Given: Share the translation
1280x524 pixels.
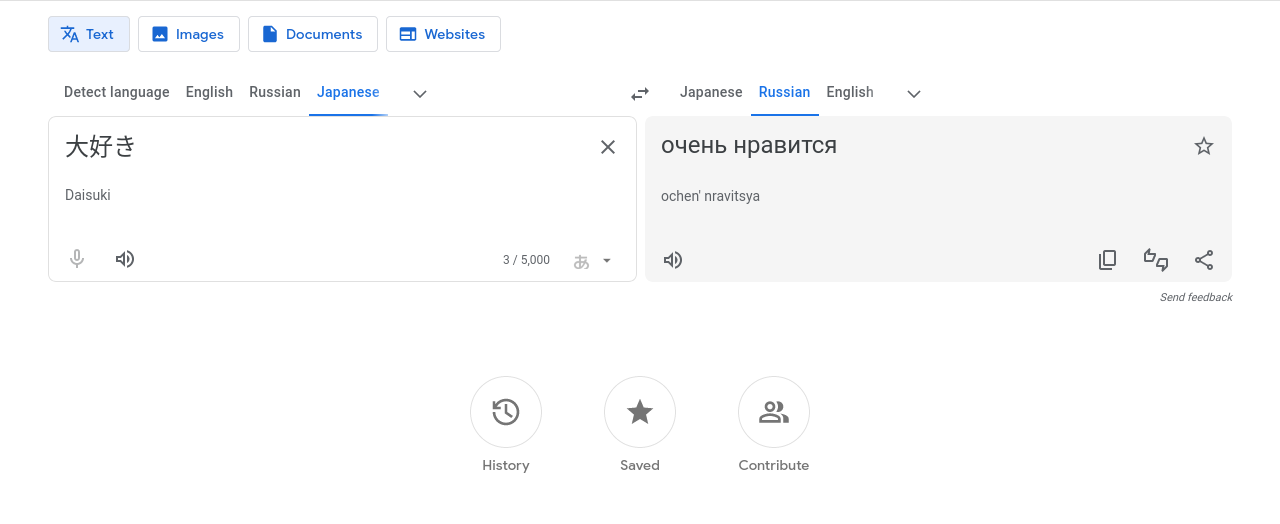Looking at the screenshot, I should click(1204, 260).
